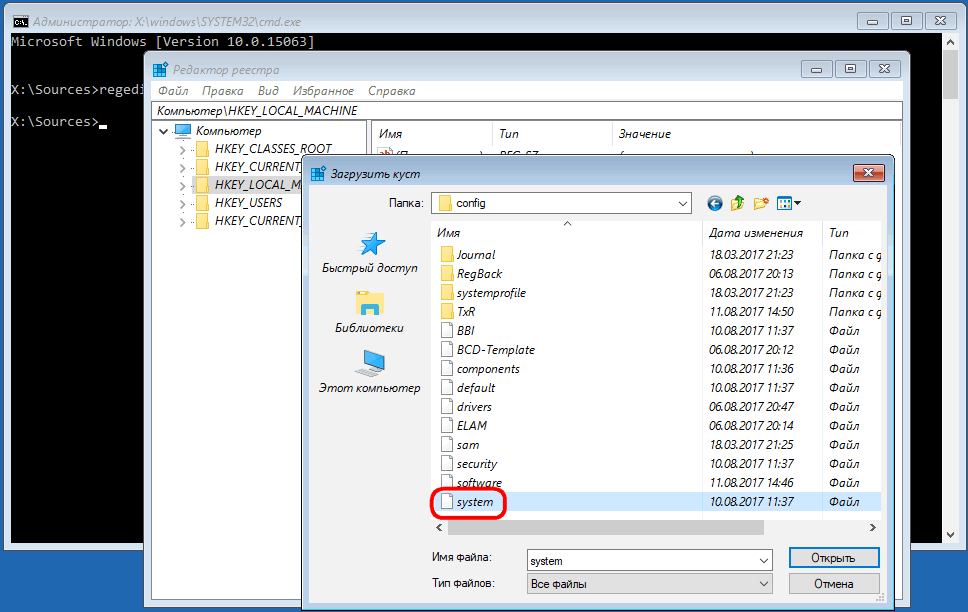Click the Имя файла input field

point(642,561)
